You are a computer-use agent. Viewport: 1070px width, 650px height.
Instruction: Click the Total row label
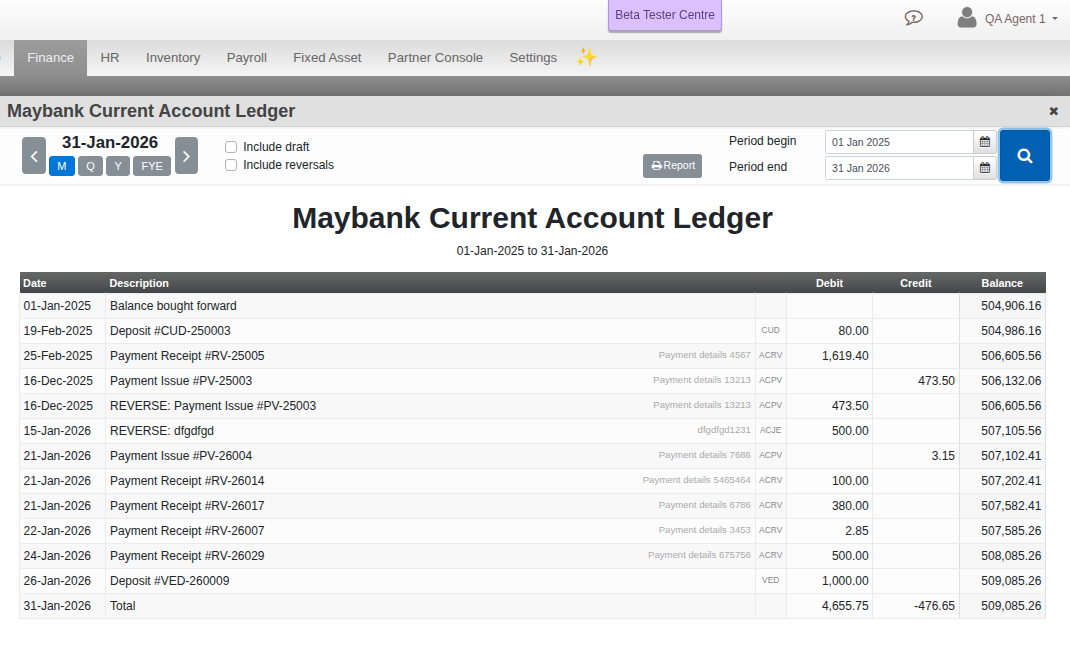coord(123,606)
